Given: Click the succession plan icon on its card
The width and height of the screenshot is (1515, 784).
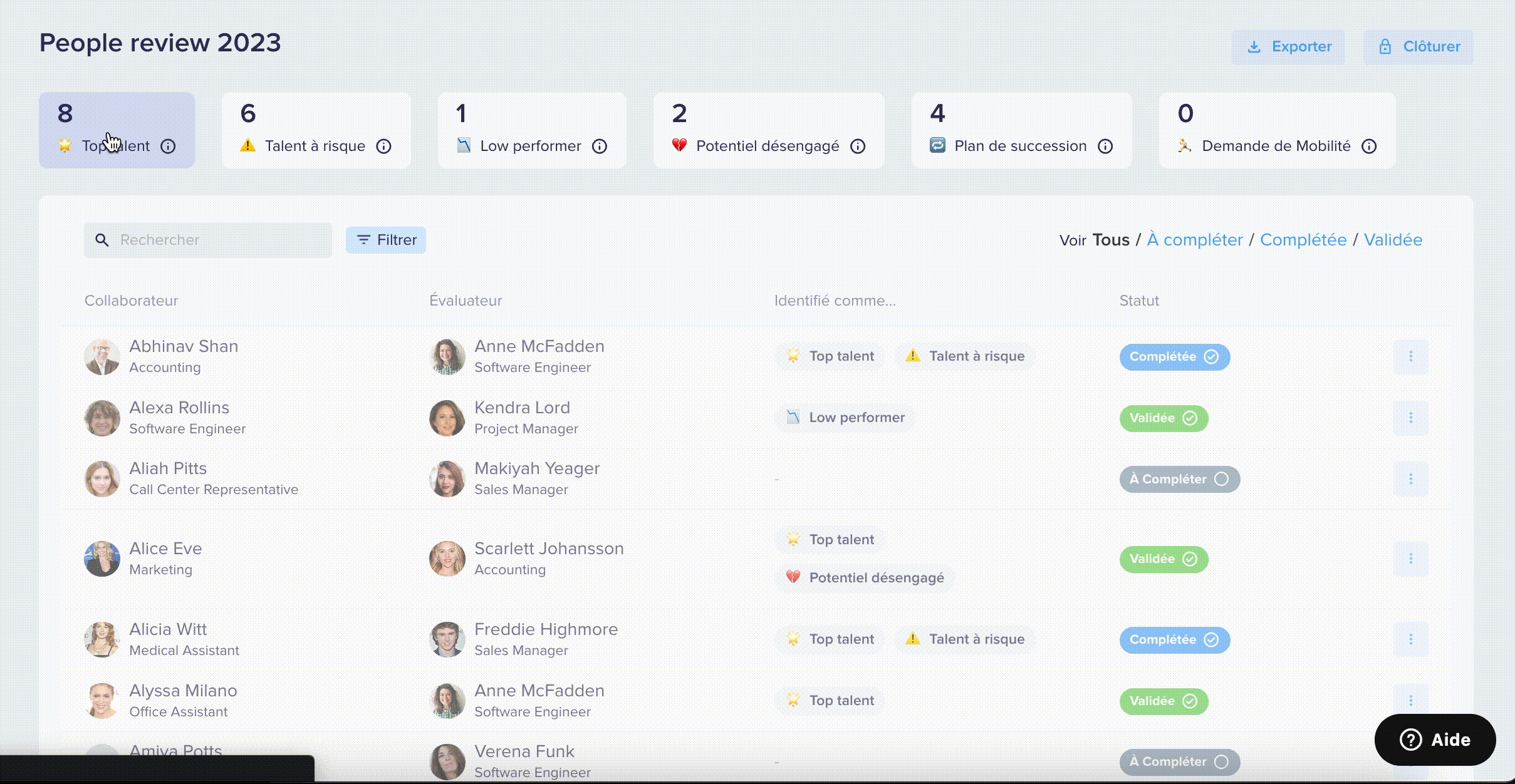Looking at the screenshot, I should pyautogui.click(x=937, y=145).
